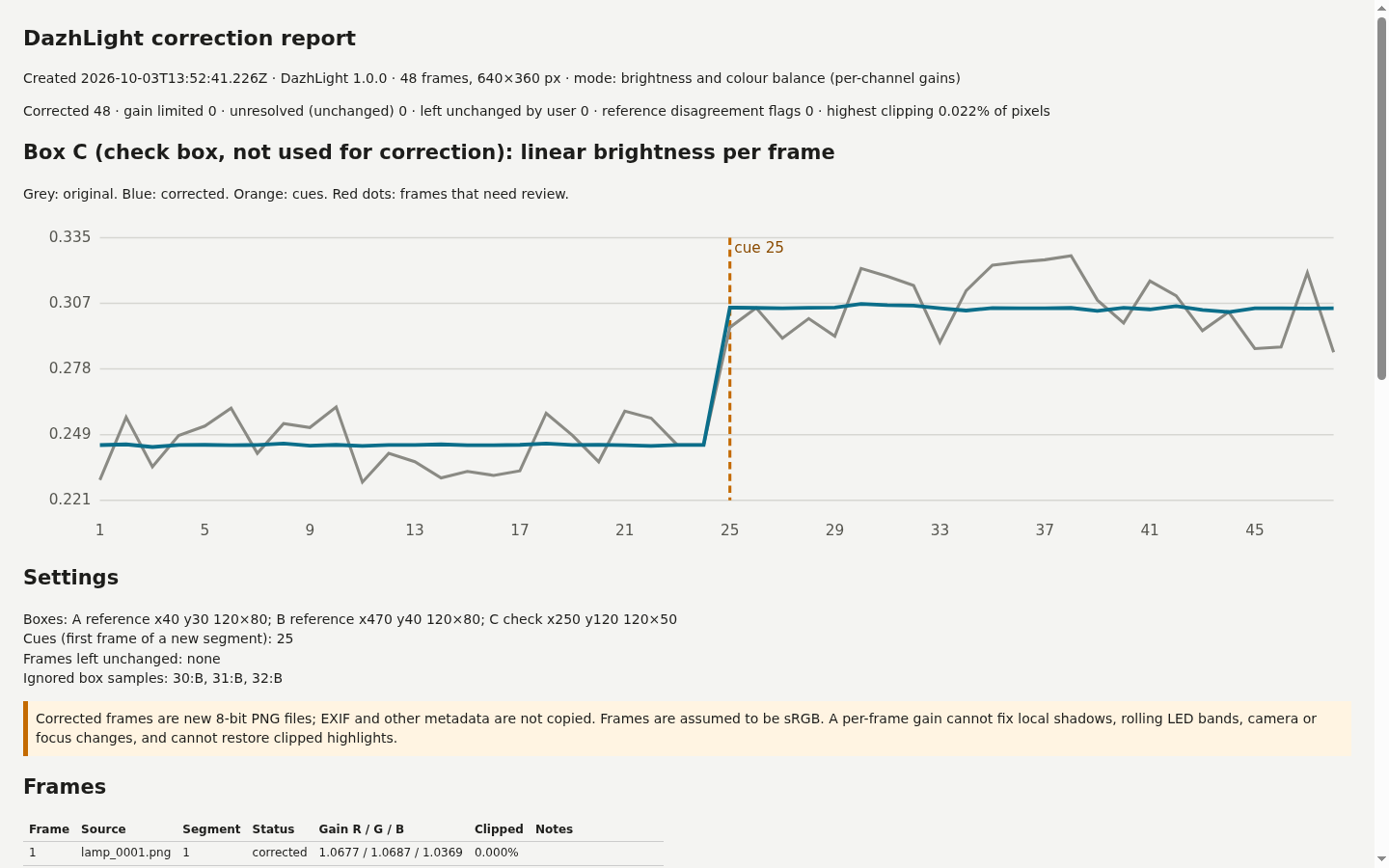This screenshot has height=868, width=1389.
Task: Click the "Cues (first frame of a new segment): 25" line
Action: coord(158,638)
